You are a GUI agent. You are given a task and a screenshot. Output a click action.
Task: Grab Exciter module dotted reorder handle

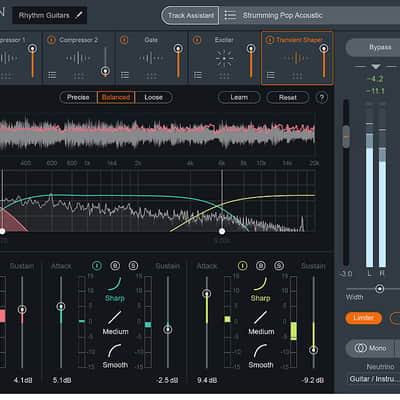(224, 76)
